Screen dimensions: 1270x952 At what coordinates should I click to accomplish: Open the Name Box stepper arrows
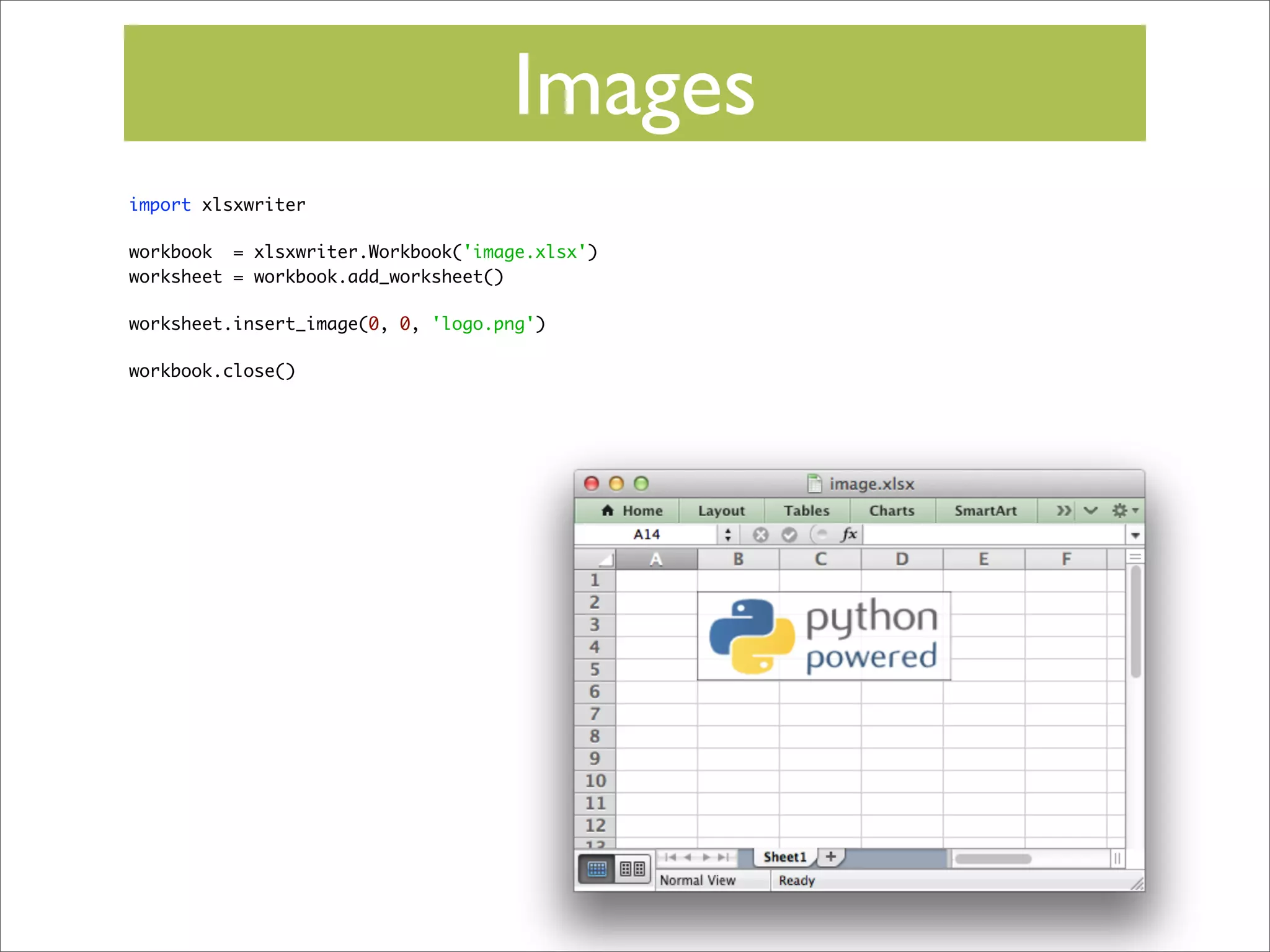pyautogui.click(x=728, y=534)
